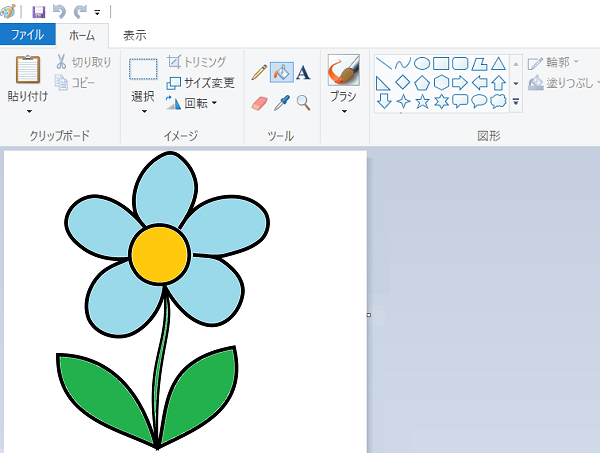Select the Eraser tool

(x=260, y=103)
